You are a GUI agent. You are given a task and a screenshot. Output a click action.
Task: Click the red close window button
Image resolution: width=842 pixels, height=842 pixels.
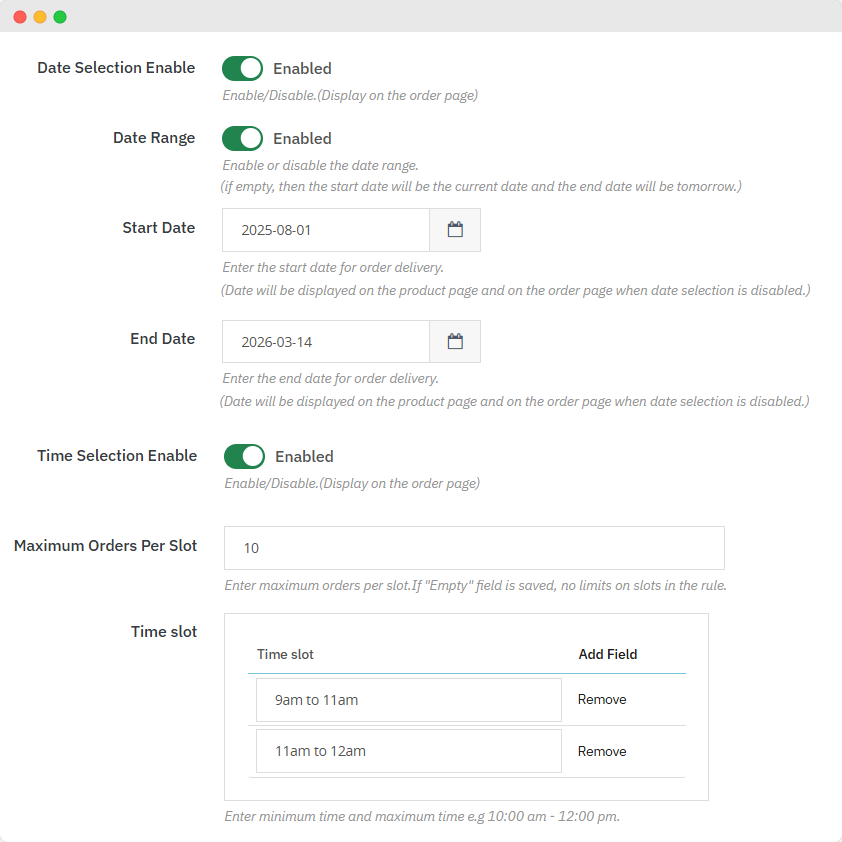[20, 17]
